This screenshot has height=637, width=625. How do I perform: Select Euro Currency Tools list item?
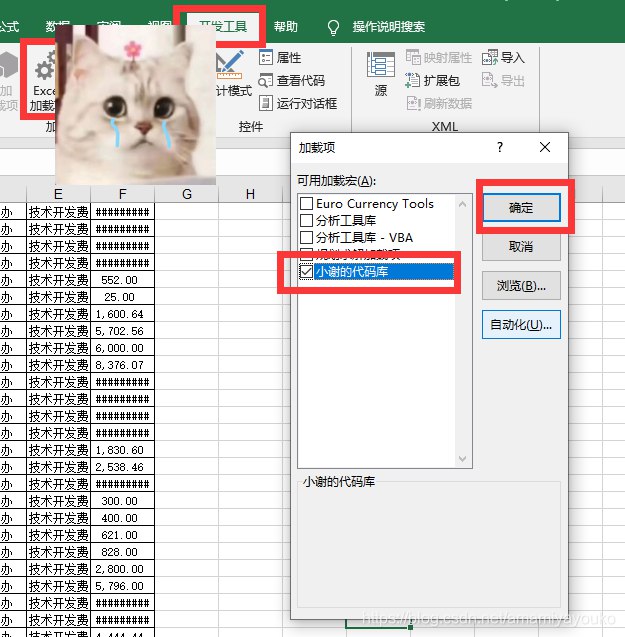tap(375, 203)
